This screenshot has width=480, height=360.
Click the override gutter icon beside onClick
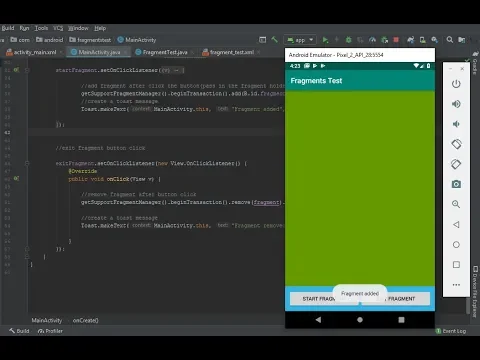point(16,179)
